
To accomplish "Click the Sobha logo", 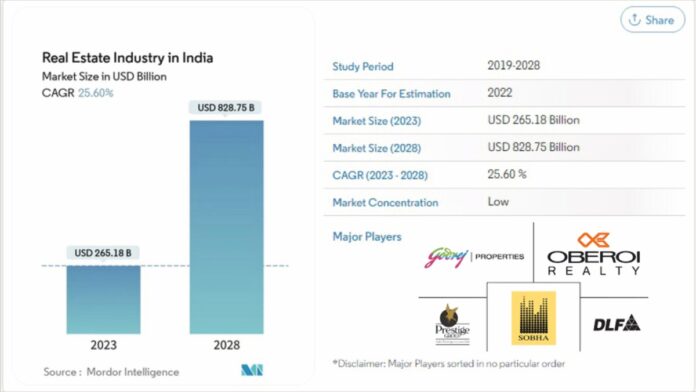I will [x=534, y=318].
